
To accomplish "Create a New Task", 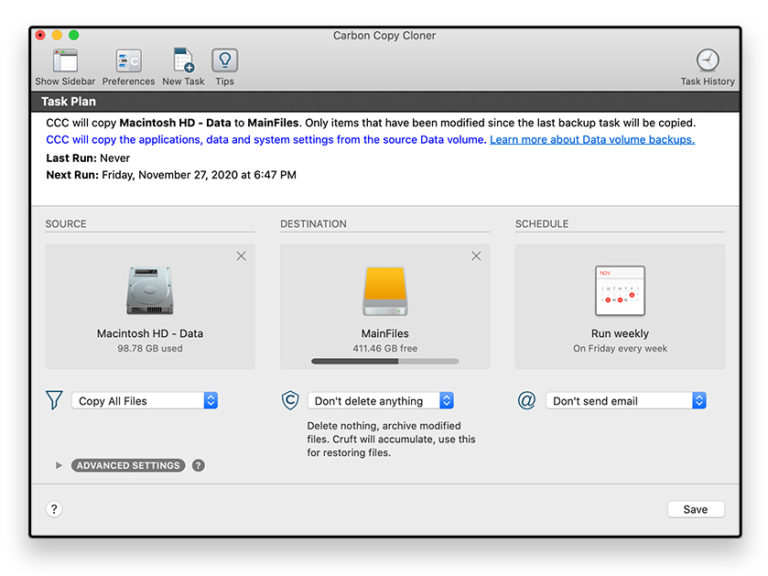I will click(x=183, y=62).
